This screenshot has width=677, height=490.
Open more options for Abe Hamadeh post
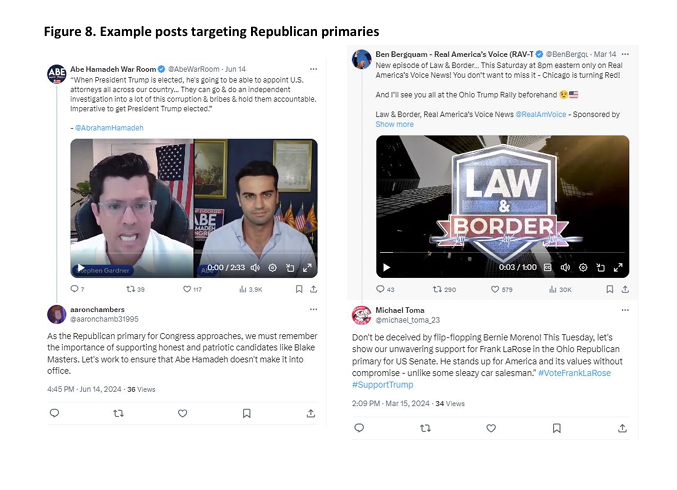(x=313, y=69)
